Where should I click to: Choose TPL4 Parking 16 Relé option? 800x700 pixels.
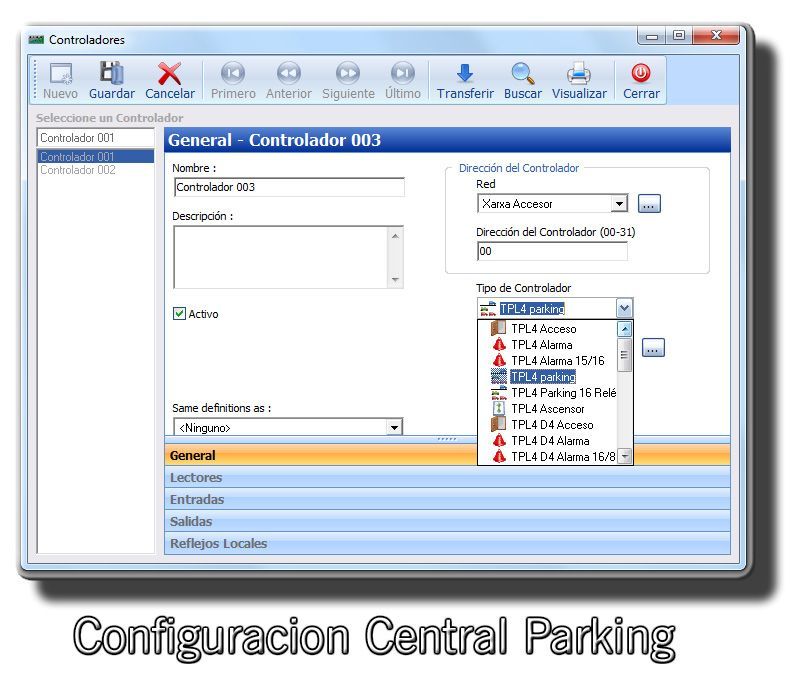click(547, 392)
